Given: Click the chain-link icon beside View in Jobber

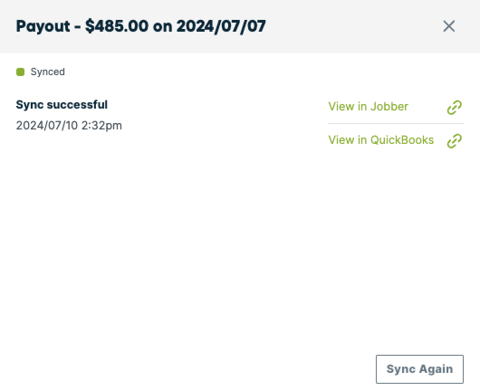Looking at the screenshot, I should (x=454, y=107).
